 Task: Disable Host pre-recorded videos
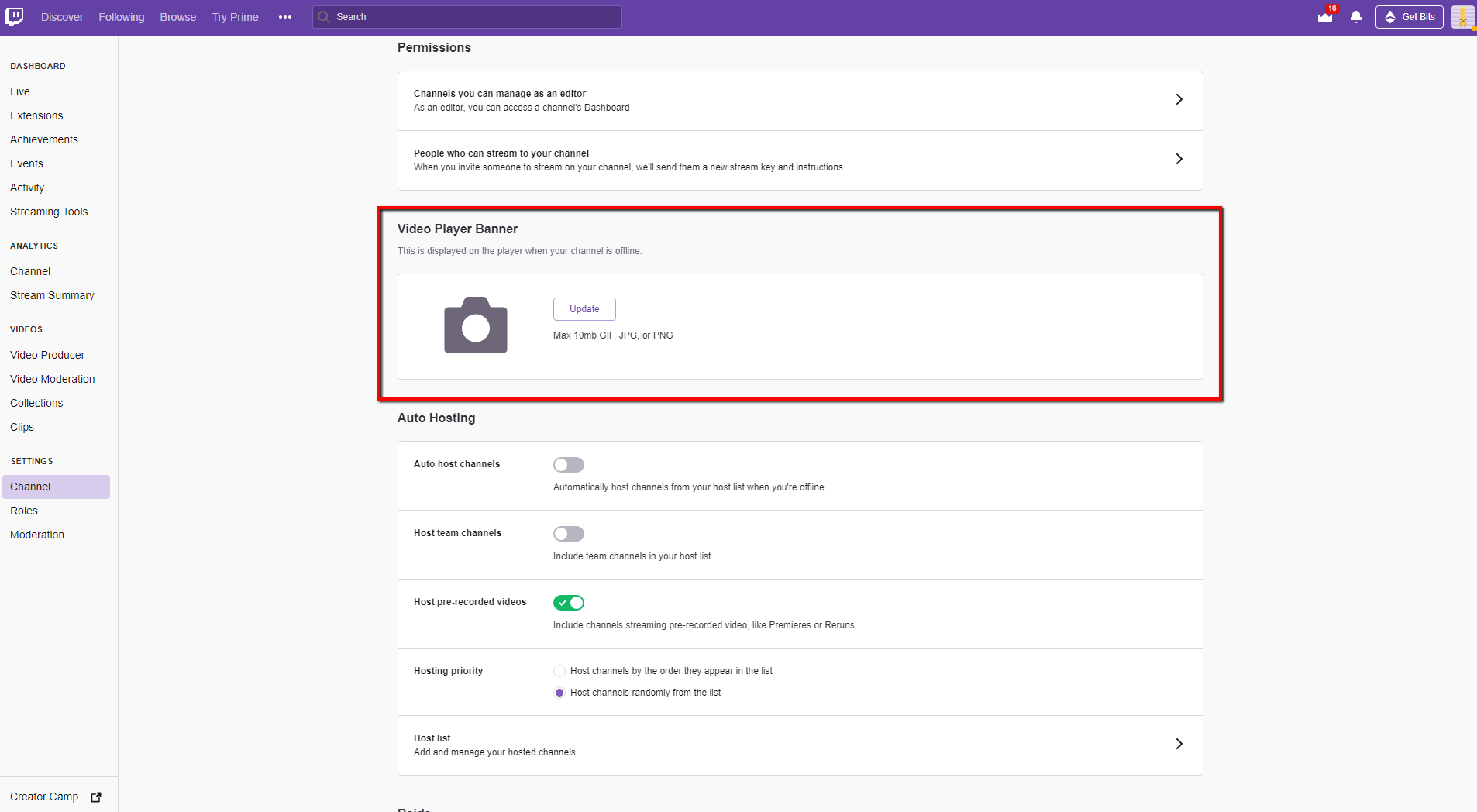569,602
